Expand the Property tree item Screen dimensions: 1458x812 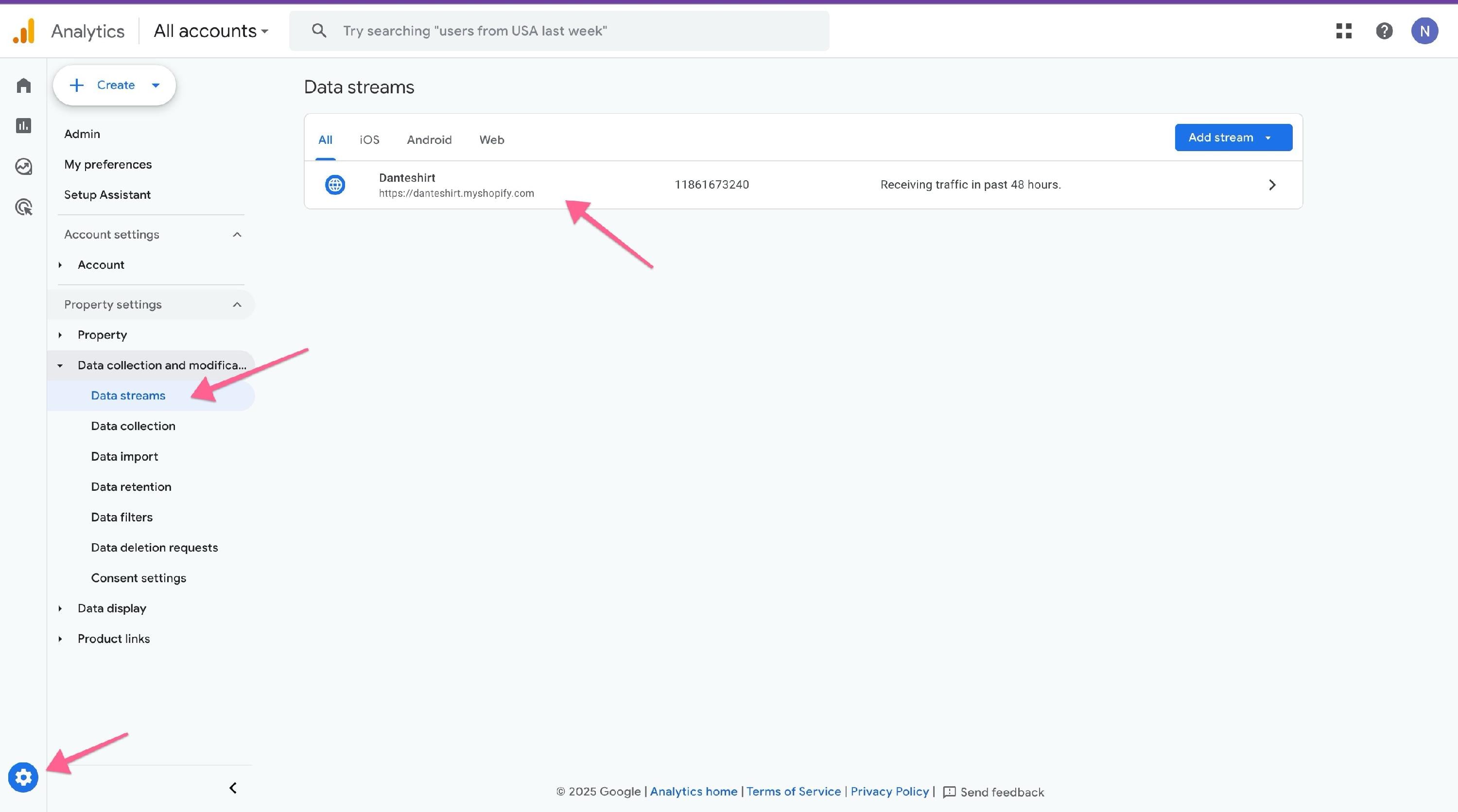(60, 335)
